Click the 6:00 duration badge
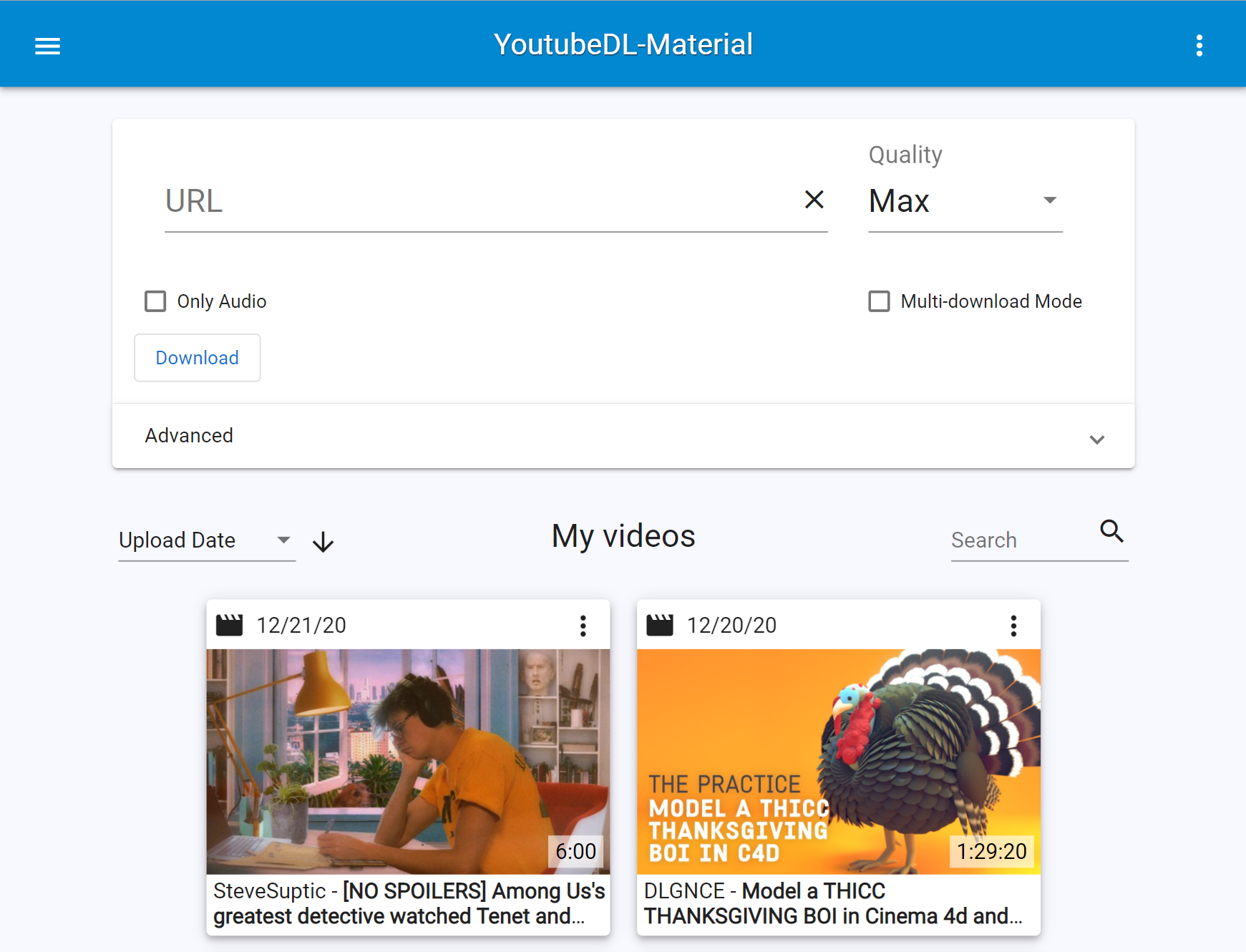 (575, 851)
